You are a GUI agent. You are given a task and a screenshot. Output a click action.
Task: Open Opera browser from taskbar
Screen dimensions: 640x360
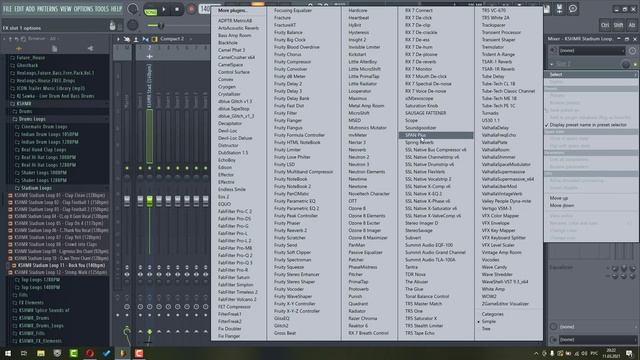pos(89,353)
